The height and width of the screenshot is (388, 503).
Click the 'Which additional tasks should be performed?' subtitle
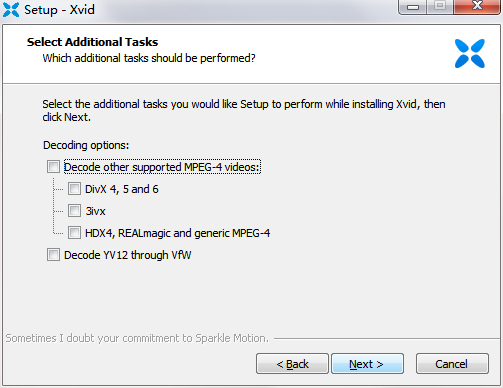(149, 58)
